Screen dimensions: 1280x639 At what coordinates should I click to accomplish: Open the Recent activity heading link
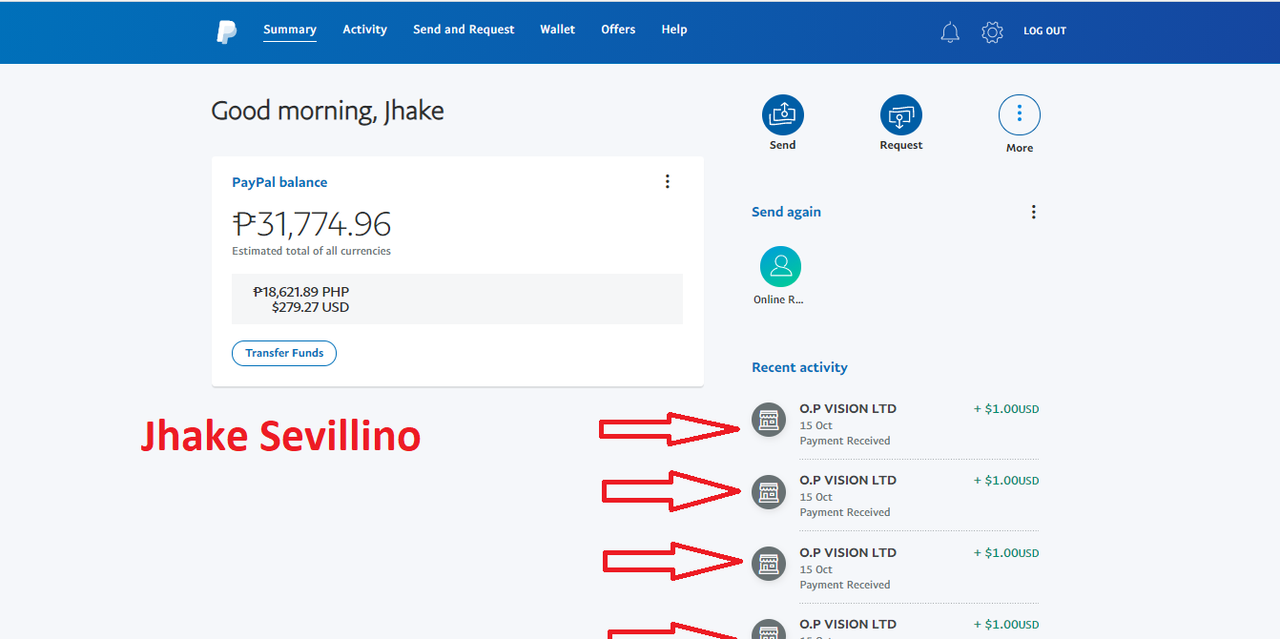click(800, 367)
